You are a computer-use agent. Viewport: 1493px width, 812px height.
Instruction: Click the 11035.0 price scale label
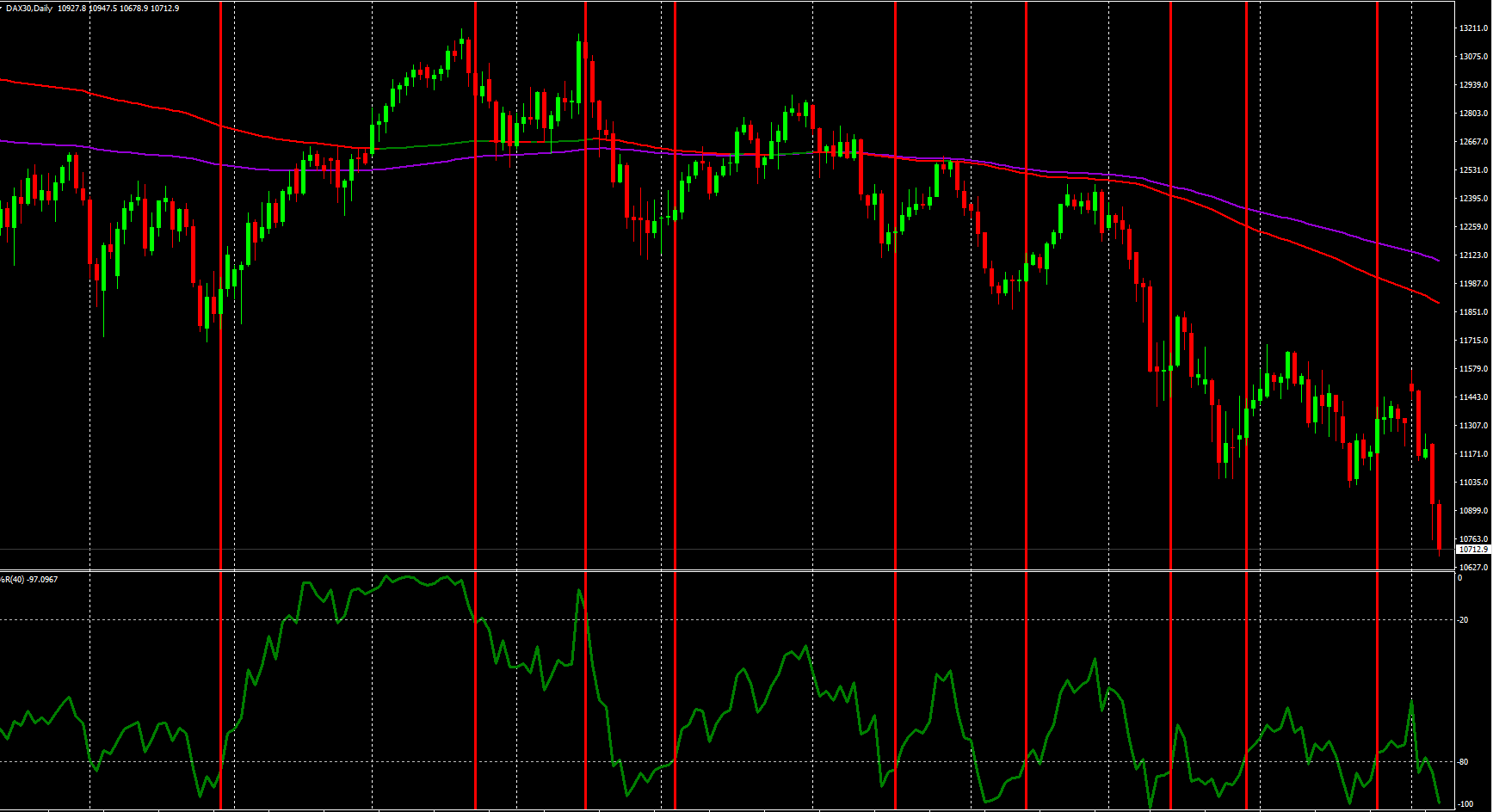point(1473,483)
